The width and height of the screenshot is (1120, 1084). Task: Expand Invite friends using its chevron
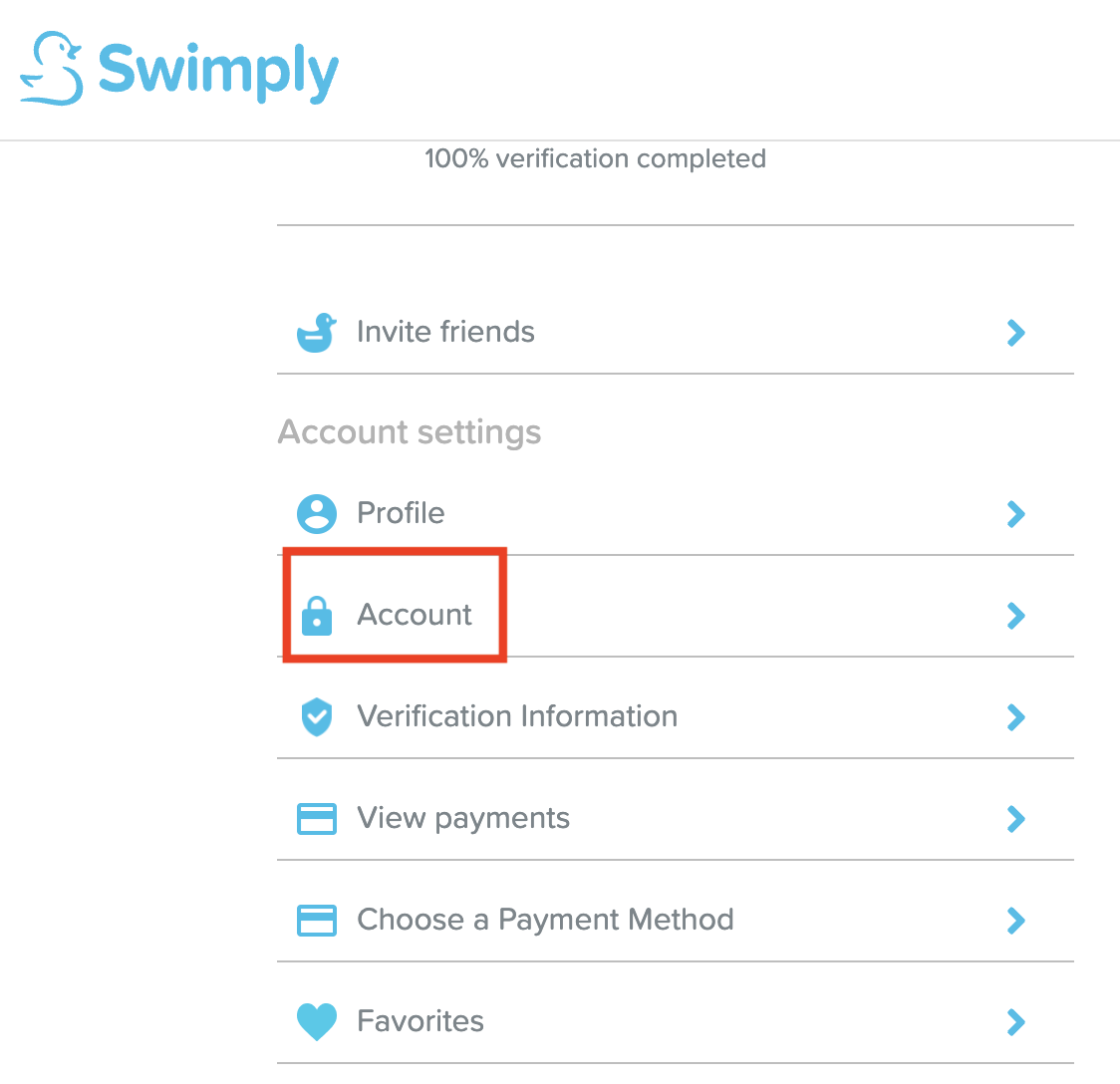coord(1015,333)
